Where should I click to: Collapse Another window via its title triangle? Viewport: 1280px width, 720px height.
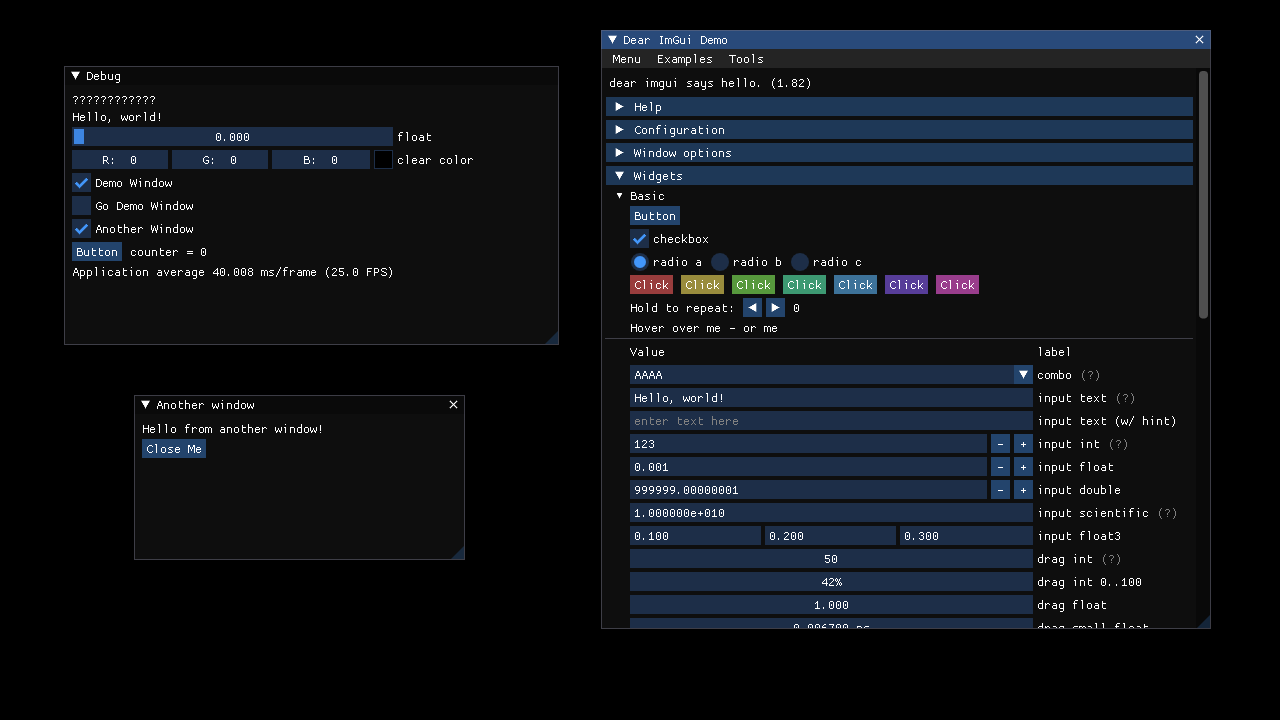point(146,405)
